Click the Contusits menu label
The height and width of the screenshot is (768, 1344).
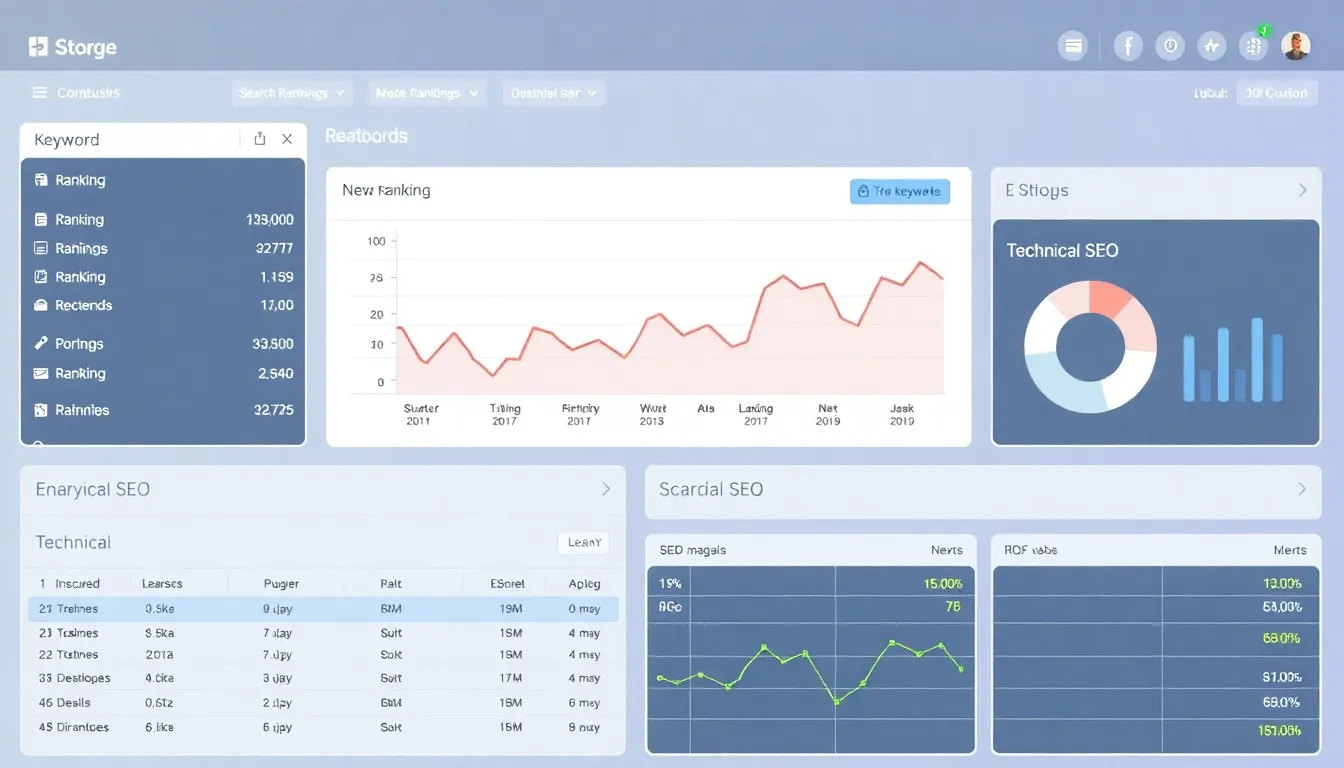pyautogui.click(x=88, y=93)
